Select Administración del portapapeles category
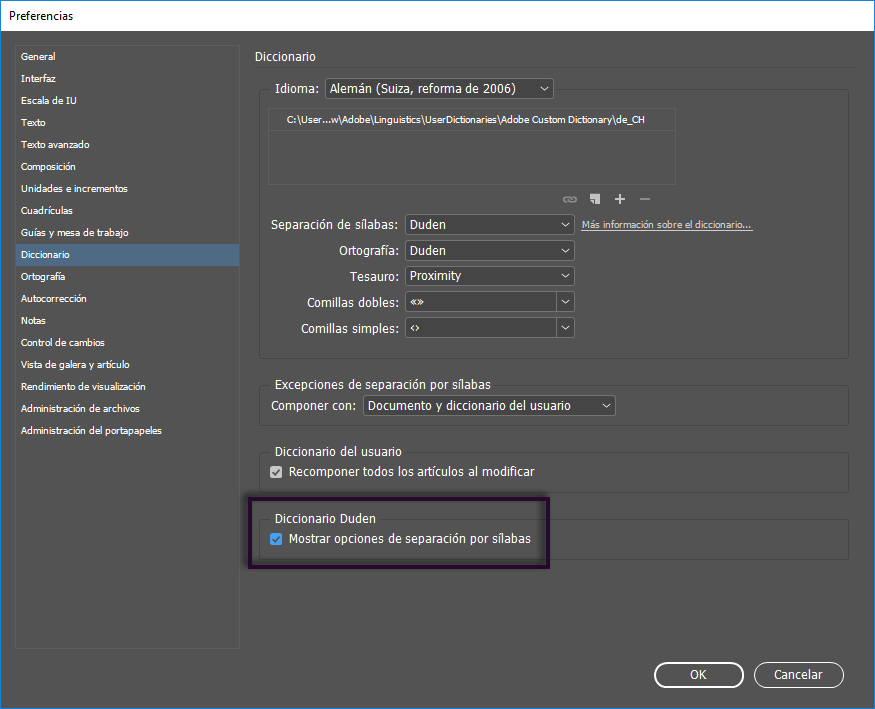875x709 pixels. point(127,431)
